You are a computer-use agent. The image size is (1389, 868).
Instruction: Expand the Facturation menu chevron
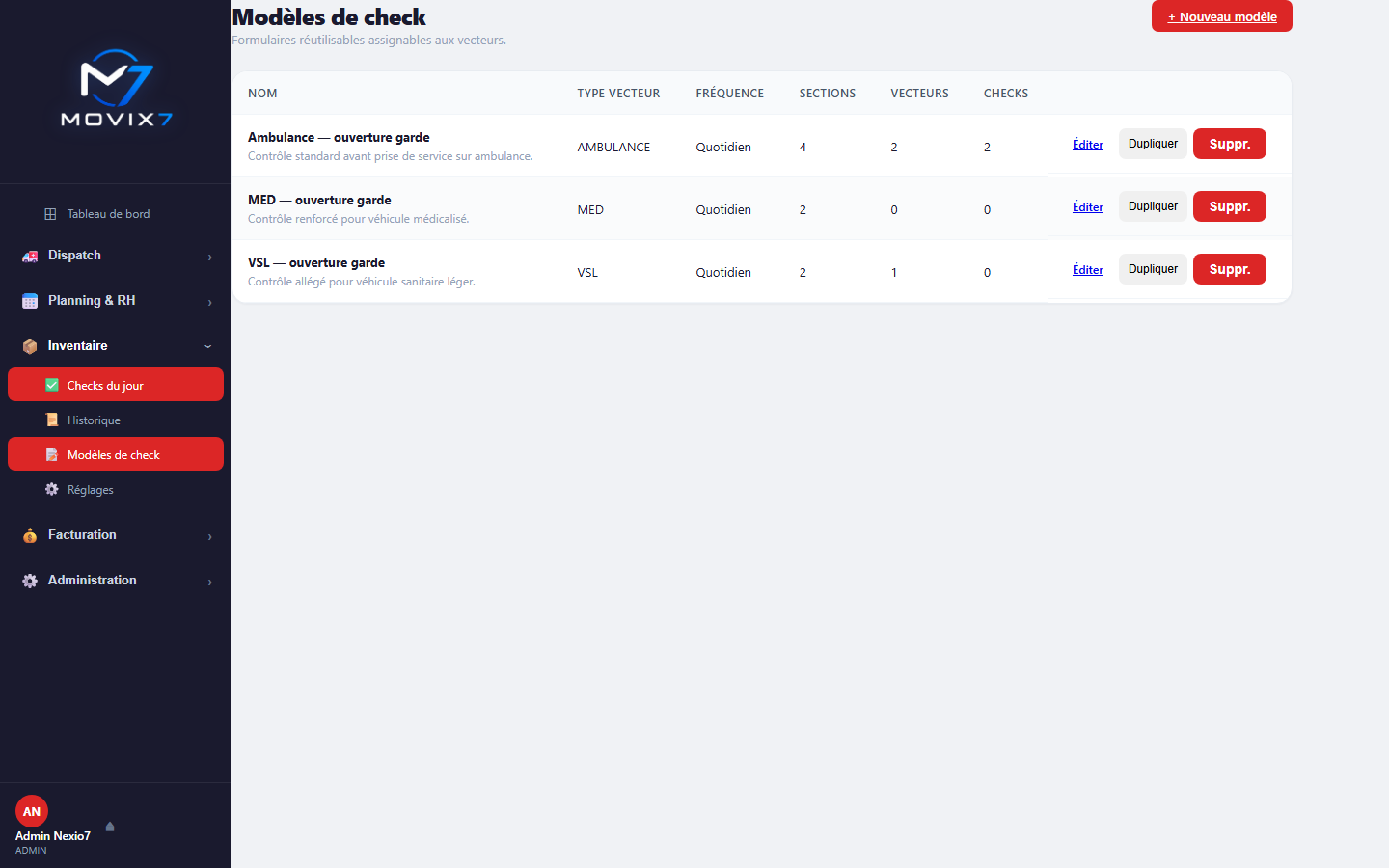[209, 536]
